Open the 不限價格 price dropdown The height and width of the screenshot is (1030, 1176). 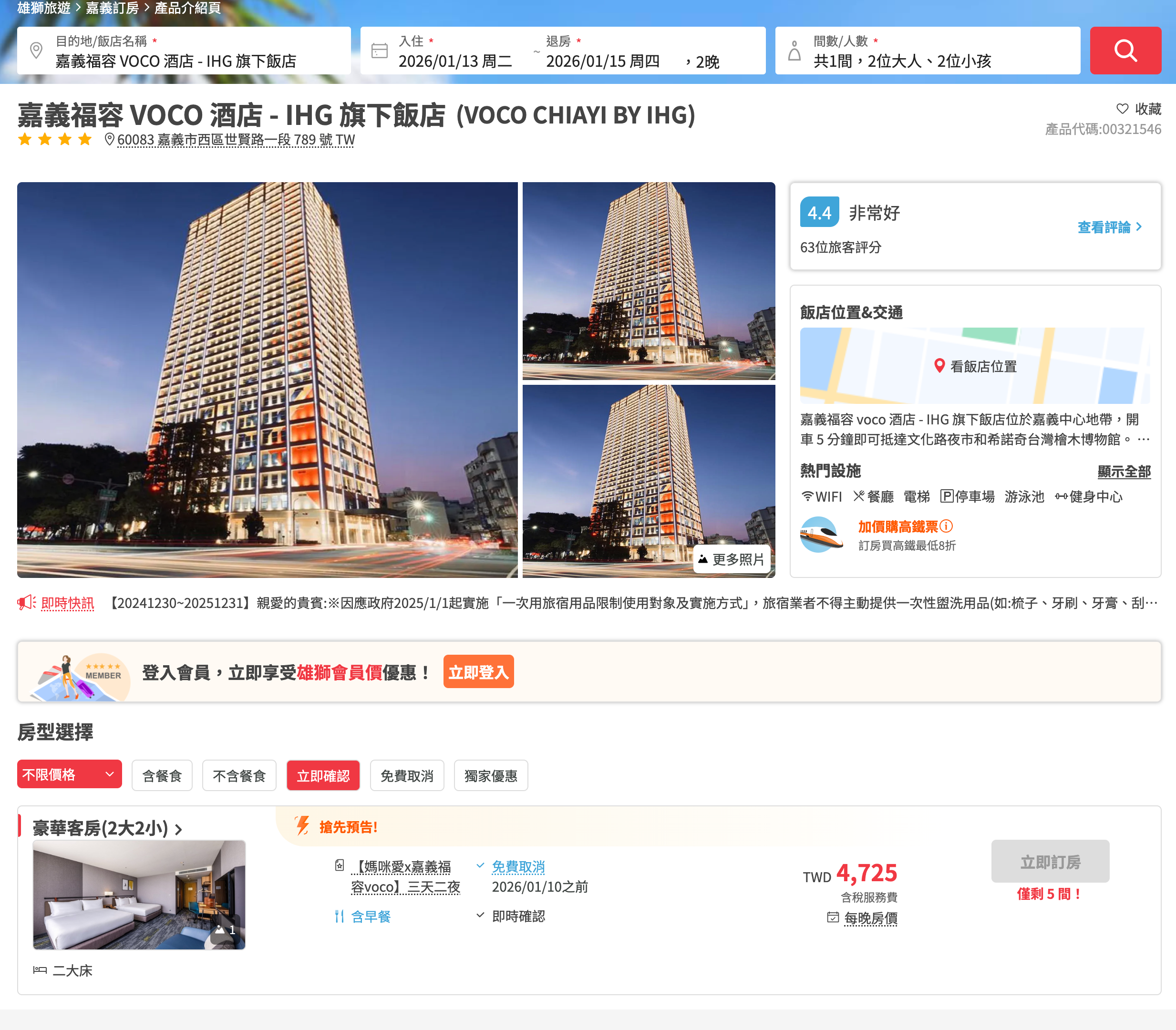[x=69, y=774]
